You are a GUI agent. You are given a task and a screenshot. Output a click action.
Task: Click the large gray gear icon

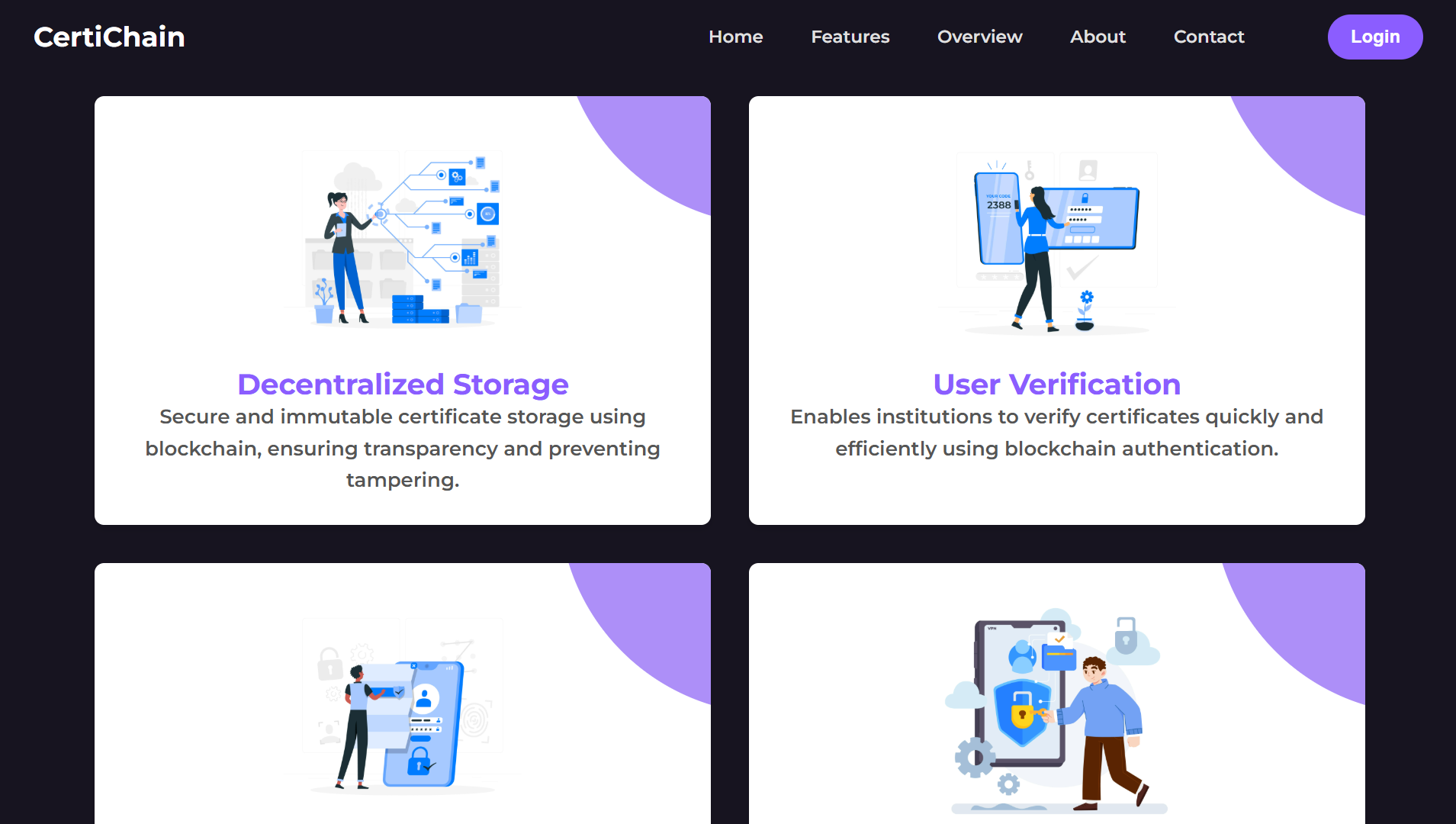click(x=975, y=757)
